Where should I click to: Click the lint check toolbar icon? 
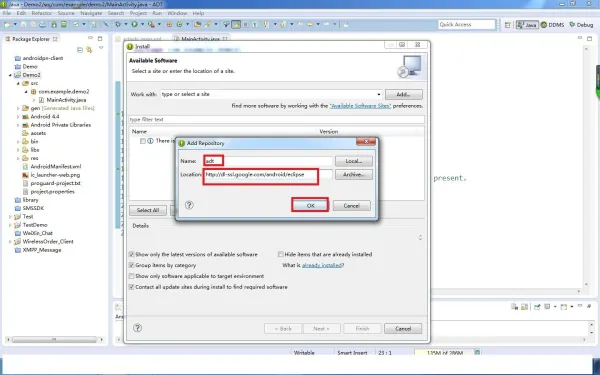[76, 24]
